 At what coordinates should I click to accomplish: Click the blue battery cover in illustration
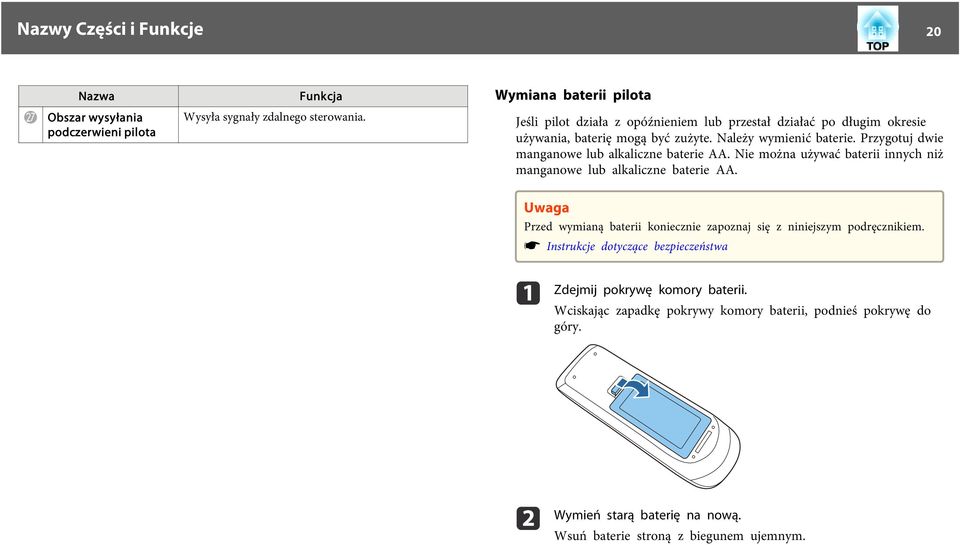click(x=661, y=417)
